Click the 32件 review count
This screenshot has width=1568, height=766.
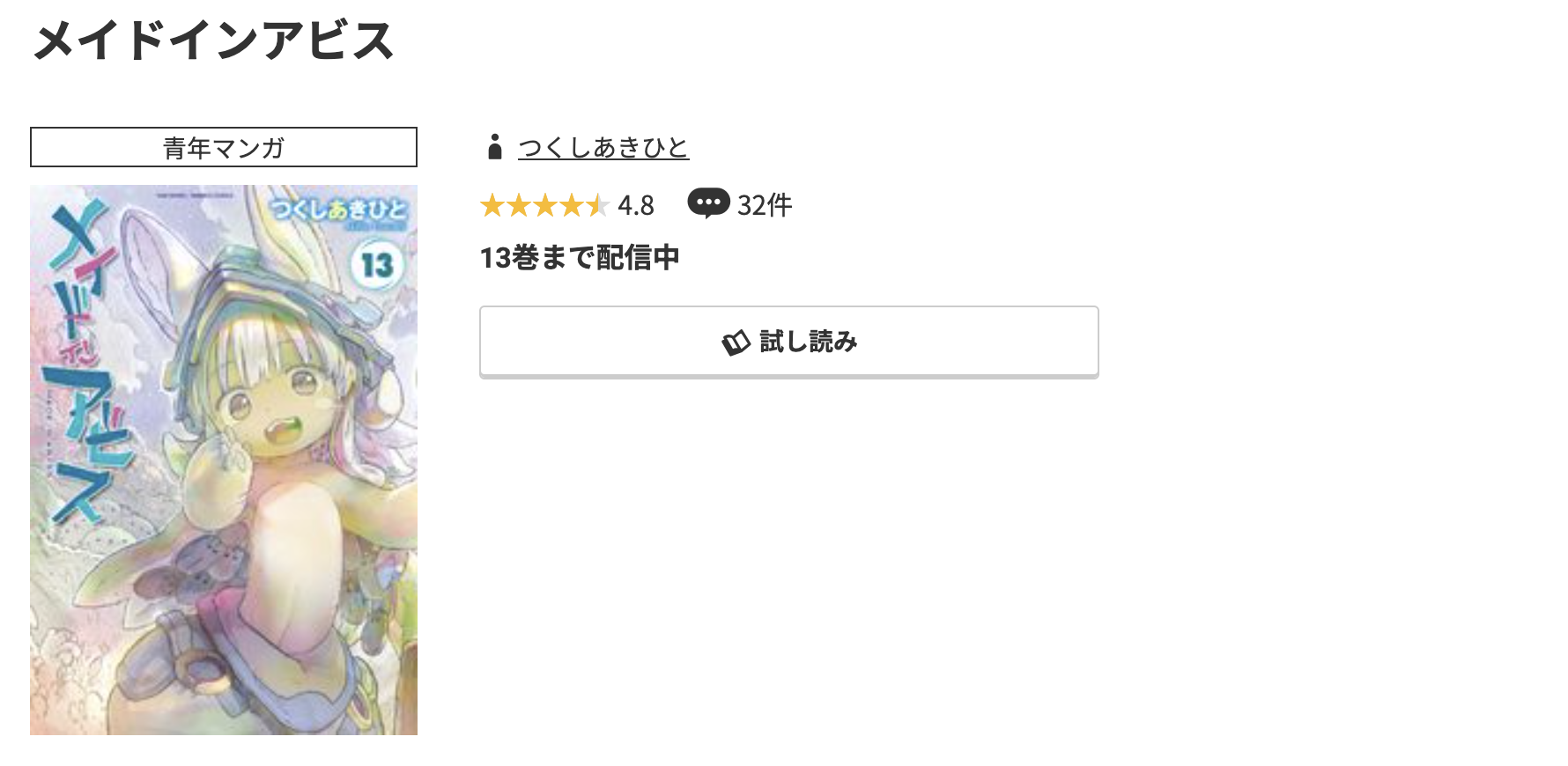point(763,204)
